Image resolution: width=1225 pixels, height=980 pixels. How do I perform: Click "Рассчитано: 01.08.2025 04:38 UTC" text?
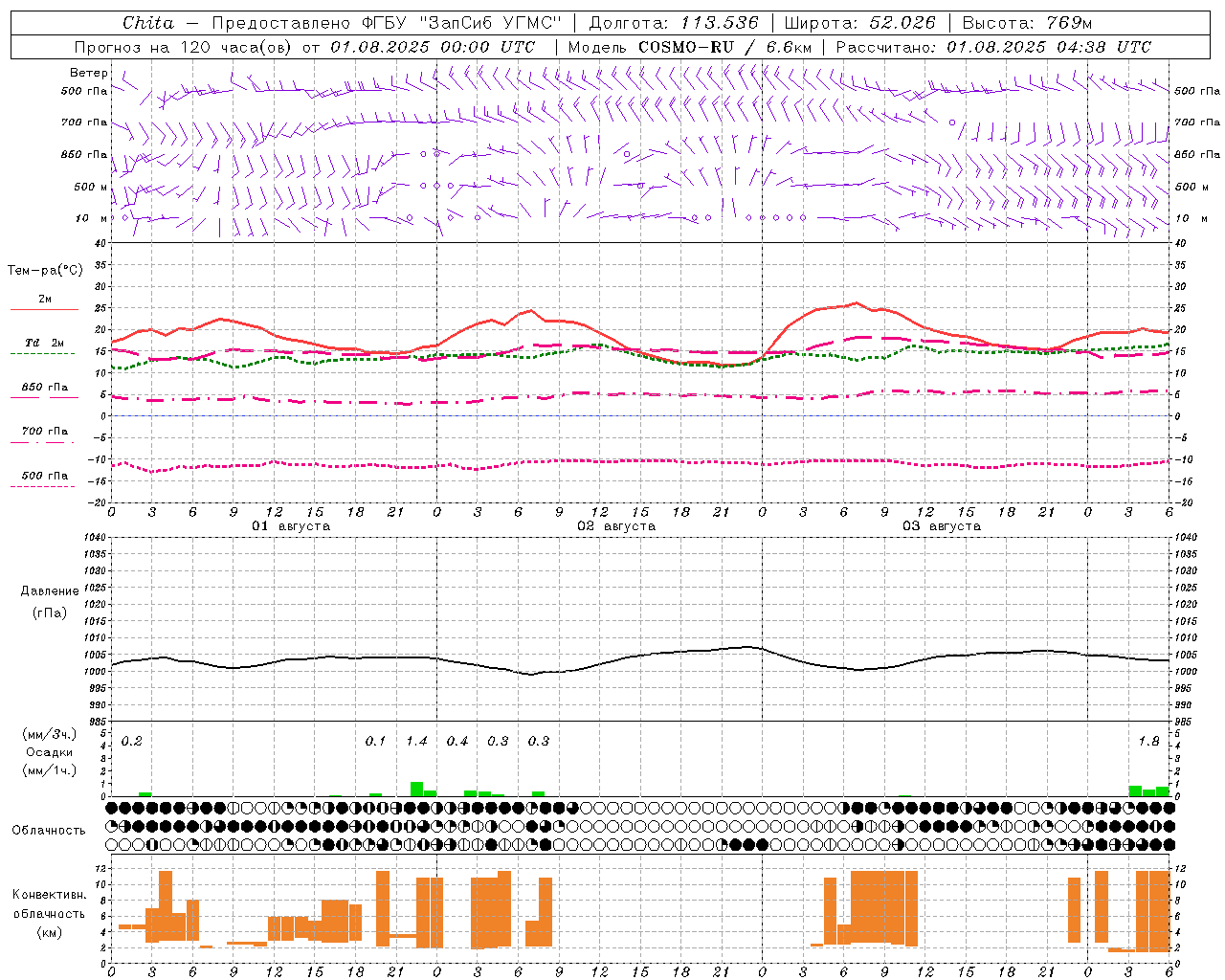[x=993, y=47]
